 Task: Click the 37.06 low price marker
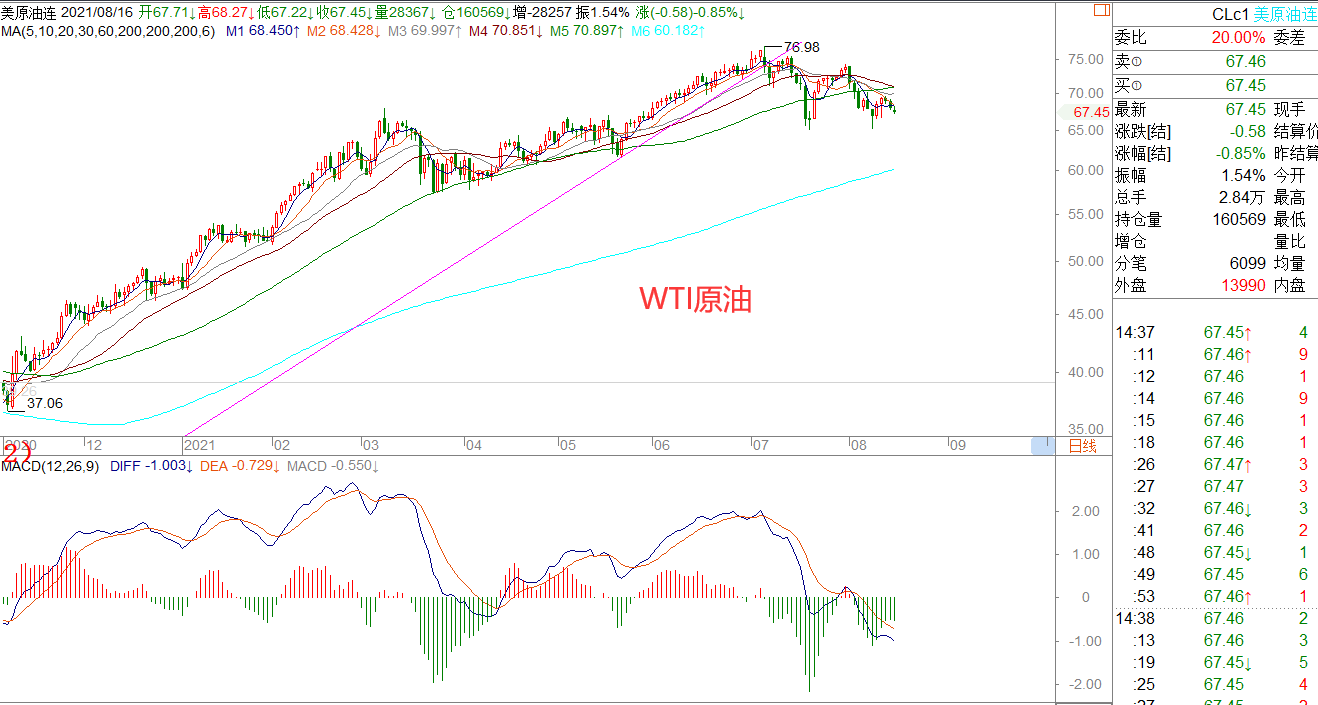point(45,403)
